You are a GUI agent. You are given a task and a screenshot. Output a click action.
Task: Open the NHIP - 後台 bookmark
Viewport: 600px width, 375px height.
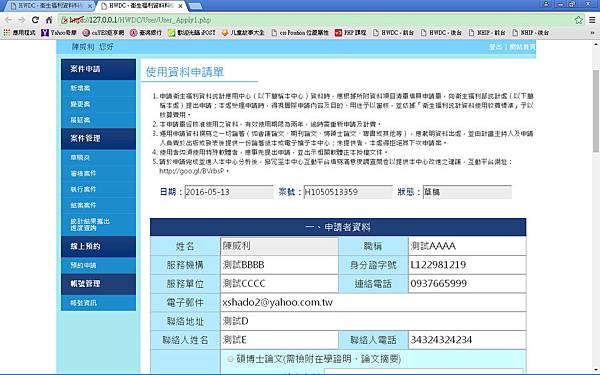[531, 33]
